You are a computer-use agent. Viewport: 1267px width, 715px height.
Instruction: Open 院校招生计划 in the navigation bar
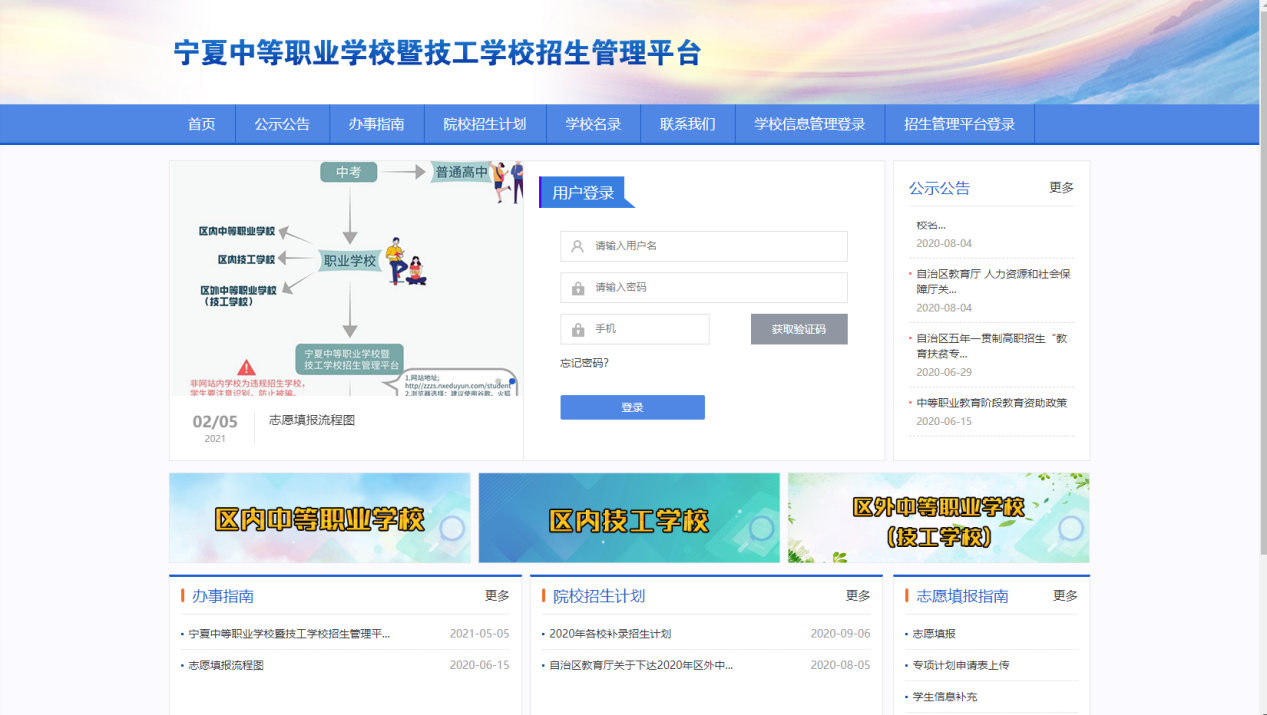485,124
